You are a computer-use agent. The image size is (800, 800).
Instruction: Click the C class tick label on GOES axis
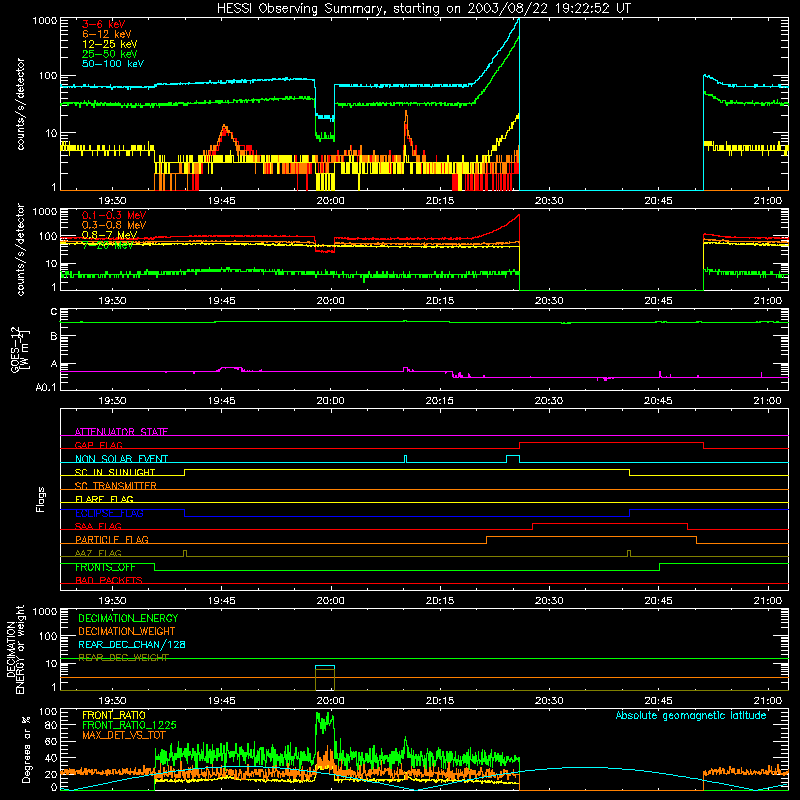pos(53,312)
